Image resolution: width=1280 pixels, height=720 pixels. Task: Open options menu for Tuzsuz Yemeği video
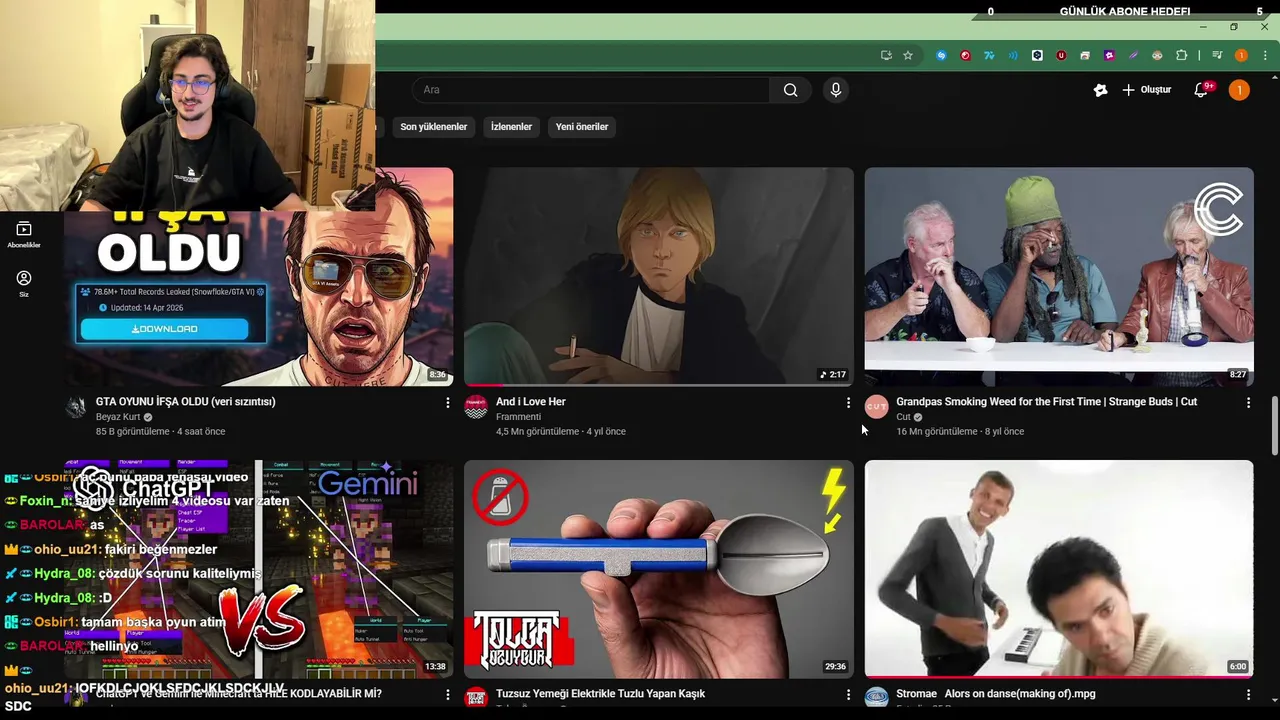point(848,694)
